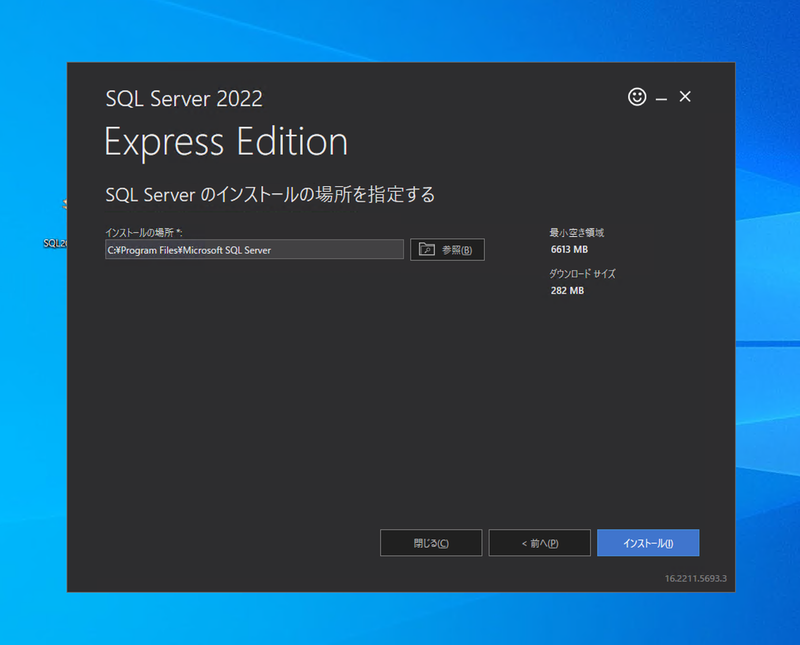Click the smiley feedback icon
Viewport: 800px width, 645px height.
click(x=637, y=96)
